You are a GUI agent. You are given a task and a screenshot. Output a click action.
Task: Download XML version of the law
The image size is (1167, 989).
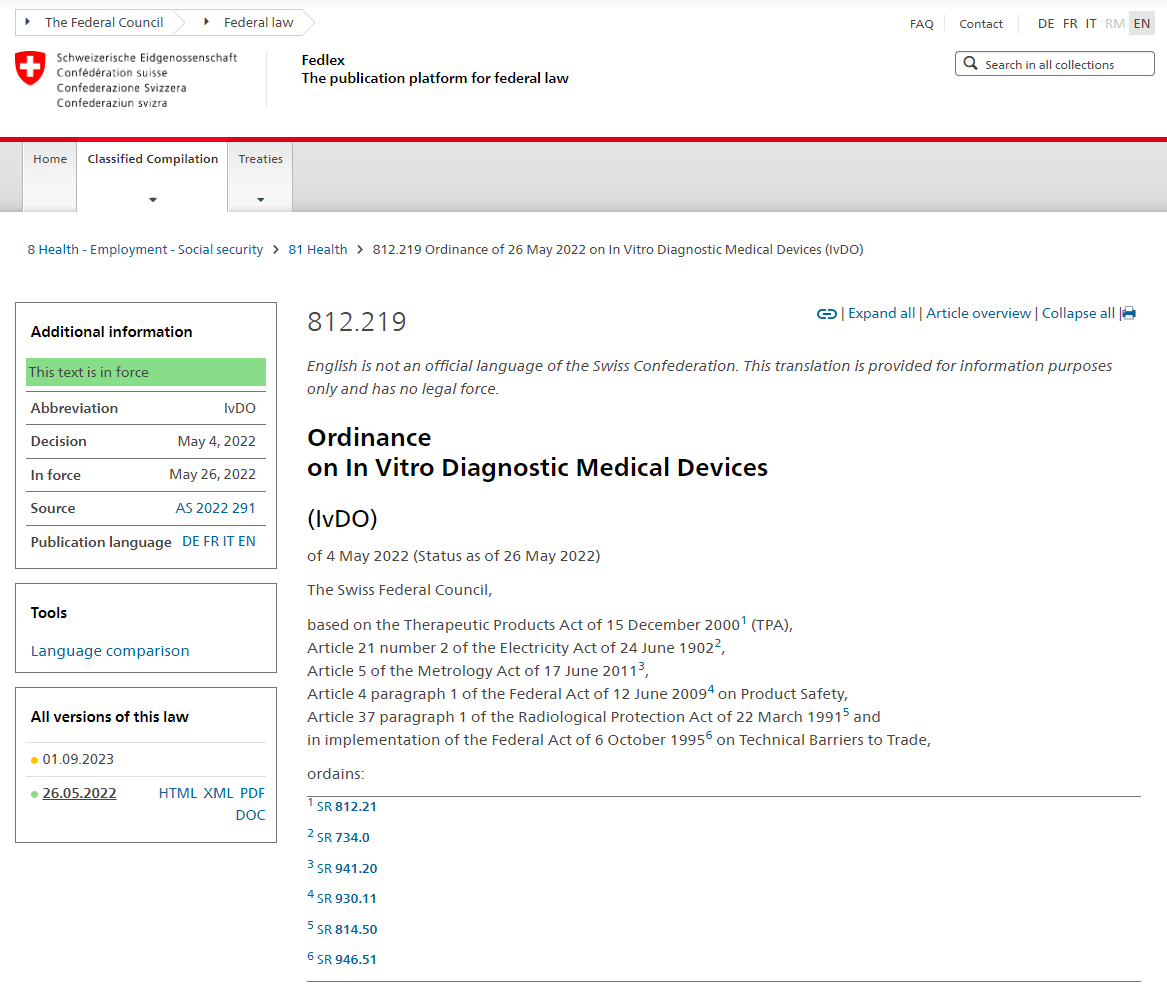click(x=218, y=793)
